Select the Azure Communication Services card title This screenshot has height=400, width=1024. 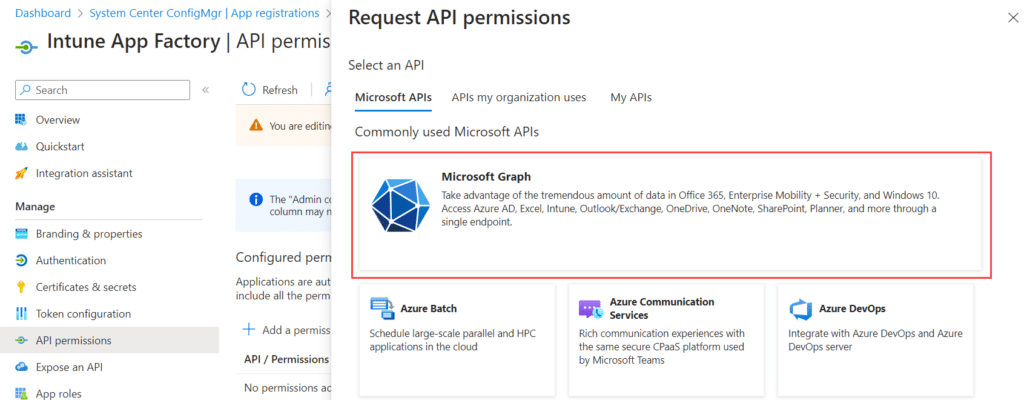pos(662,308)
